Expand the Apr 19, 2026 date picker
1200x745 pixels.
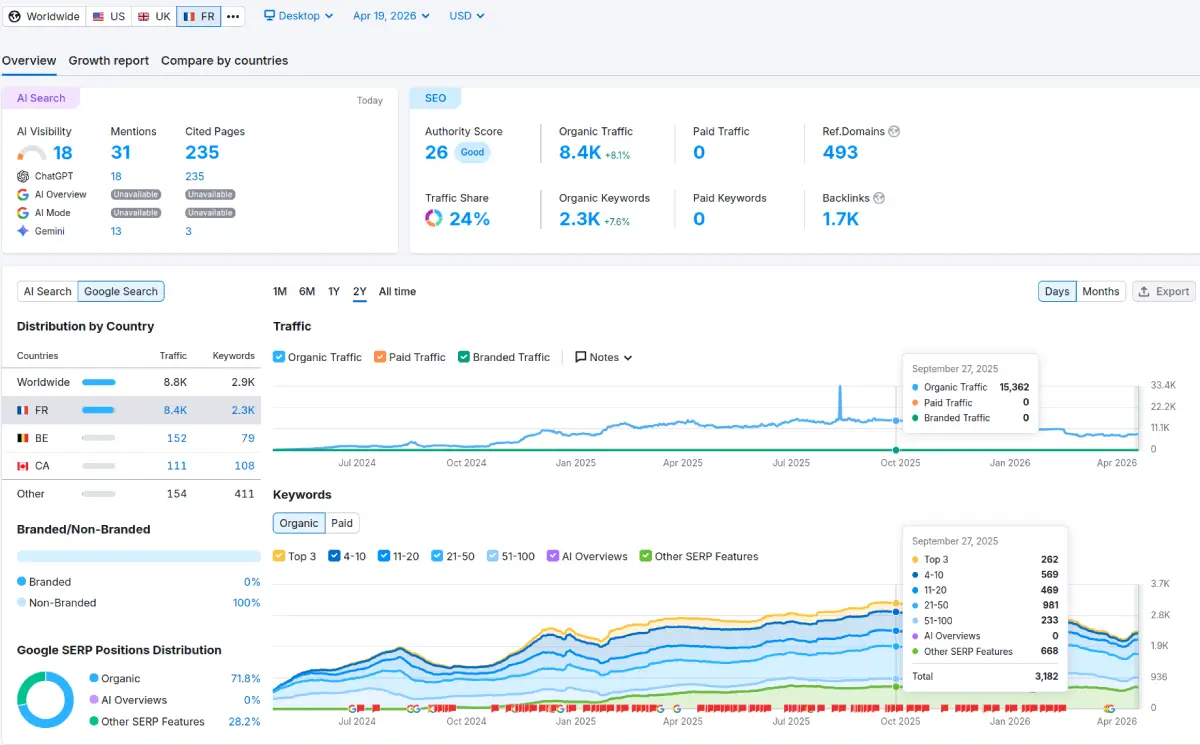391,16
